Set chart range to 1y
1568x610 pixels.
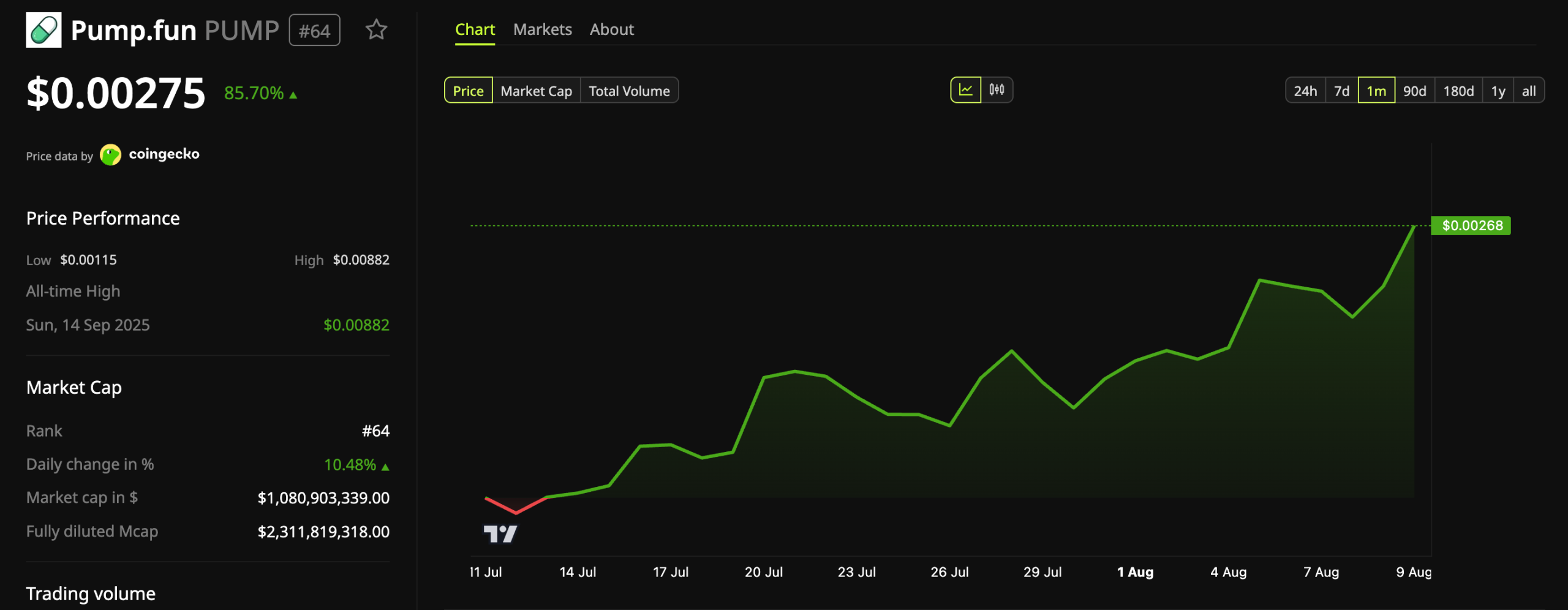point(1498,91)
